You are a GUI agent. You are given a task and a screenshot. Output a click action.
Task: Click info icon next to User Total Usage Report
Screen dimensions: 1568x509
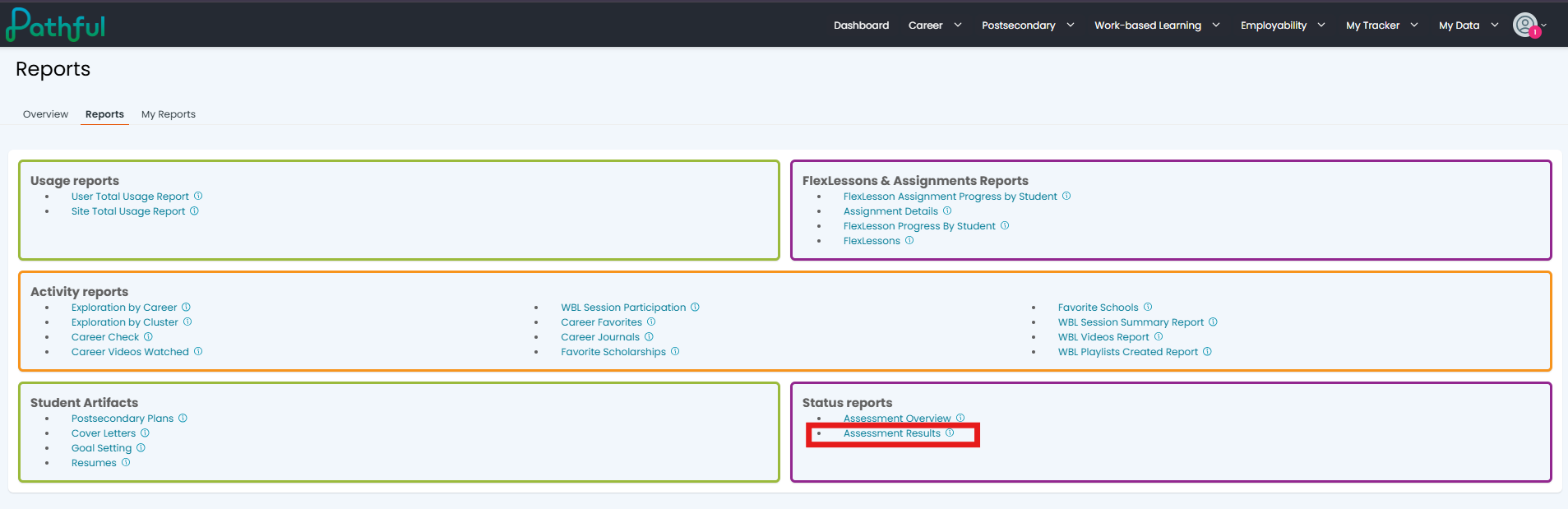[x=198, y=196]
